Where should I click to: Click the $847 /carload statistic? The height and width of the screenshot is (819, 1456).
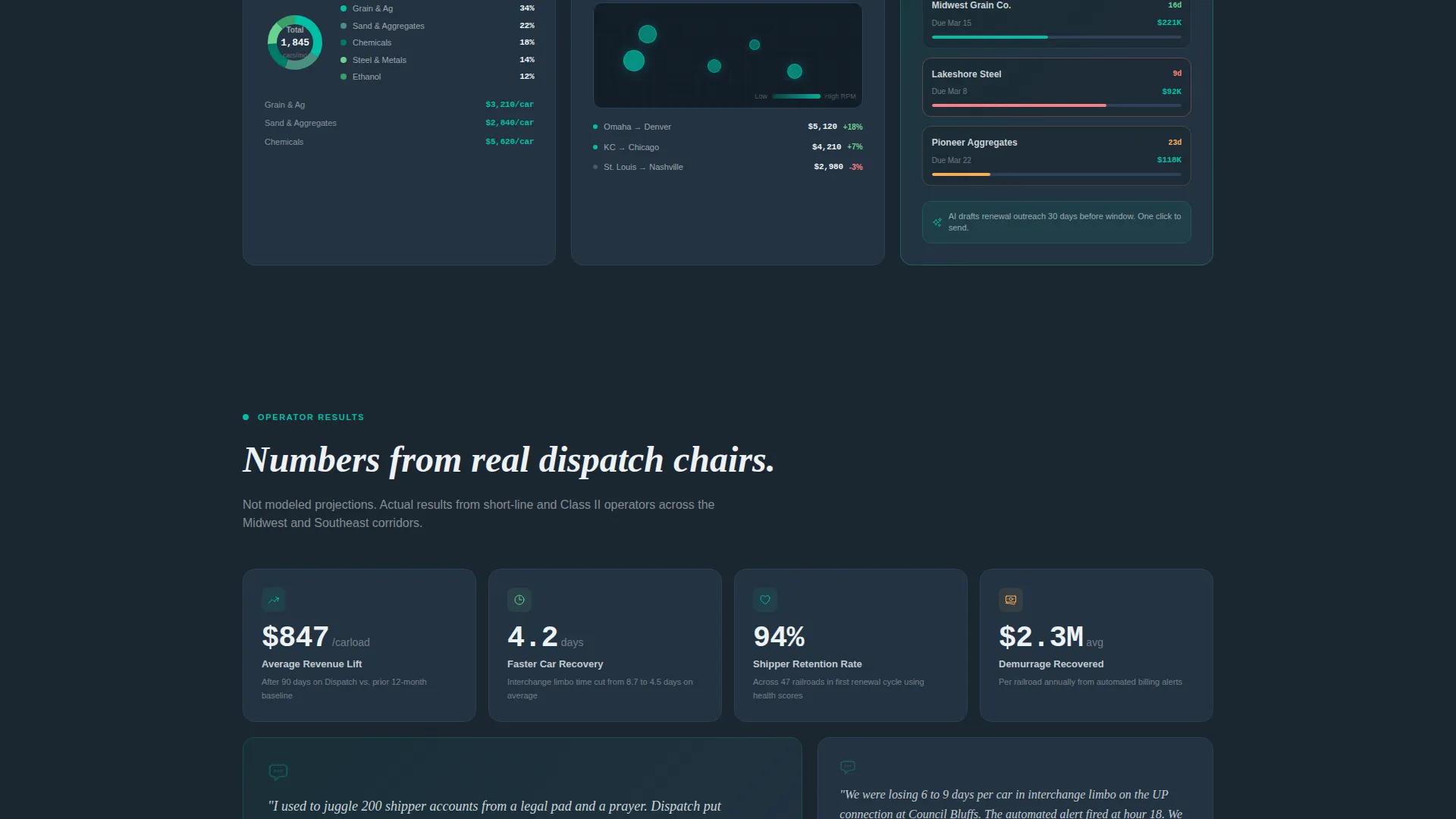[x=315, y=637]
